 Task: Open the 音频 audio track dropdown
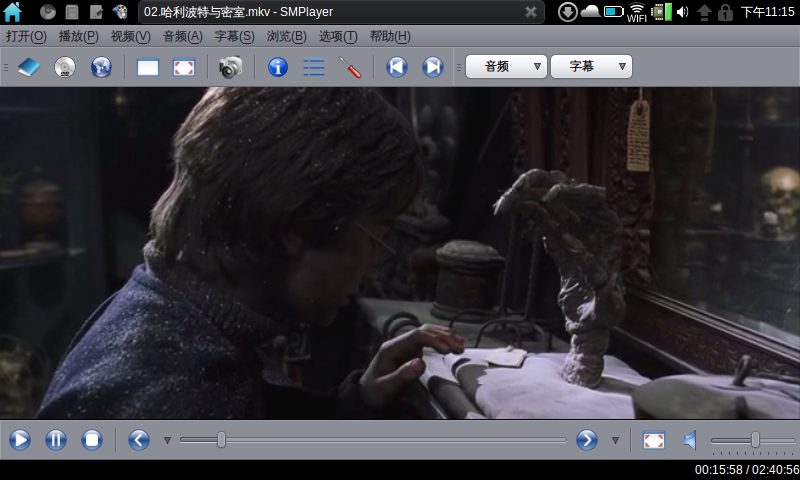(506, 66)
